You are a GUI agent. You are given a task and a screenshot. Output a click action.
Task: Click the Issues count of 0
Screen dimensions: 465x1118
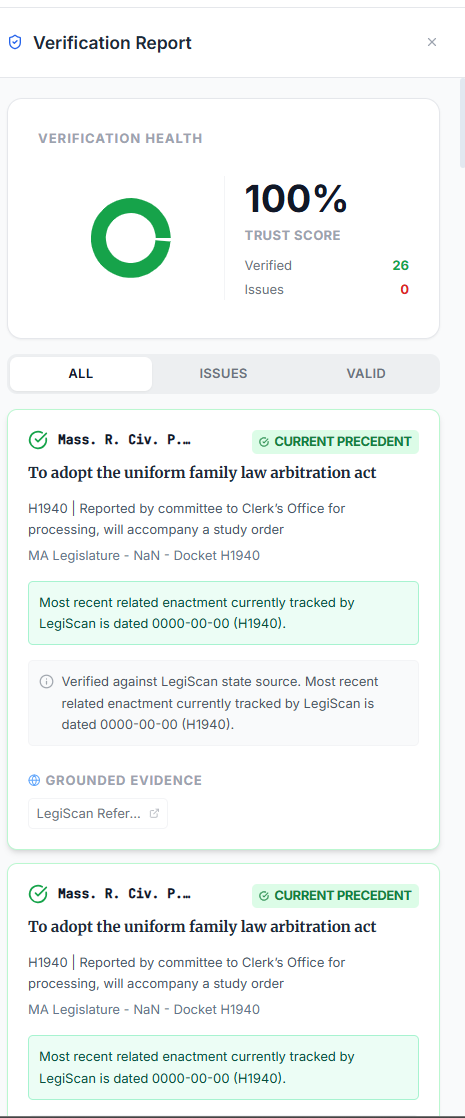pos(404,289)
